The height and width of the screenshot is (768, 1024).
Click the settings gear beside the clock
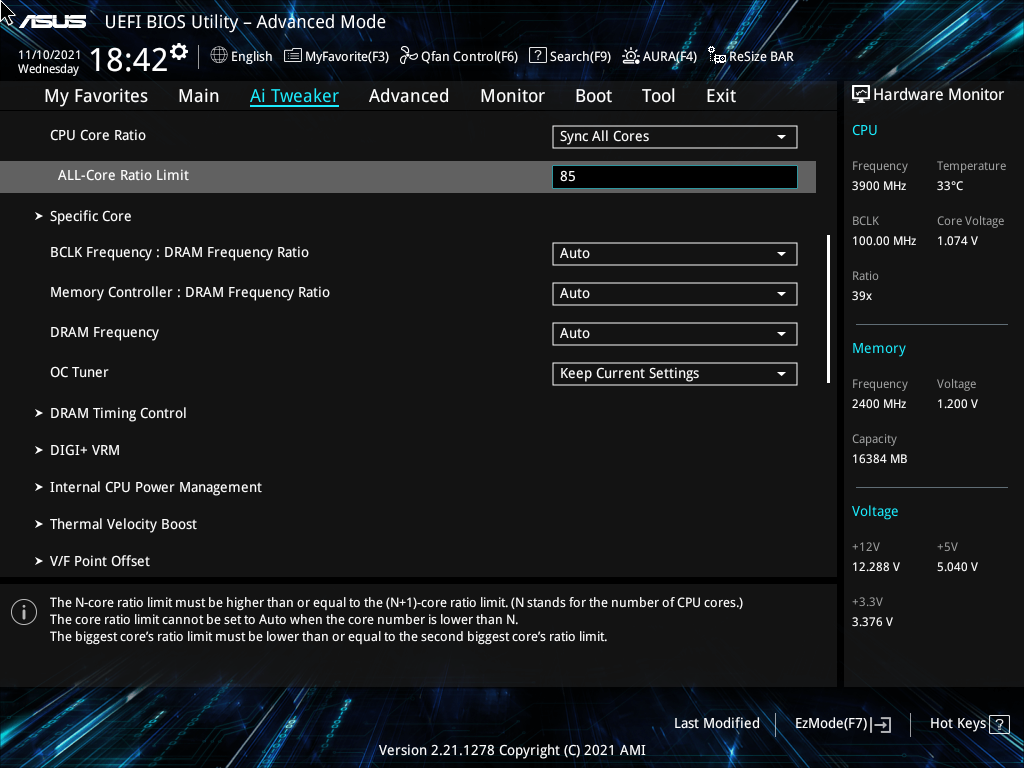tap(179, 52)
